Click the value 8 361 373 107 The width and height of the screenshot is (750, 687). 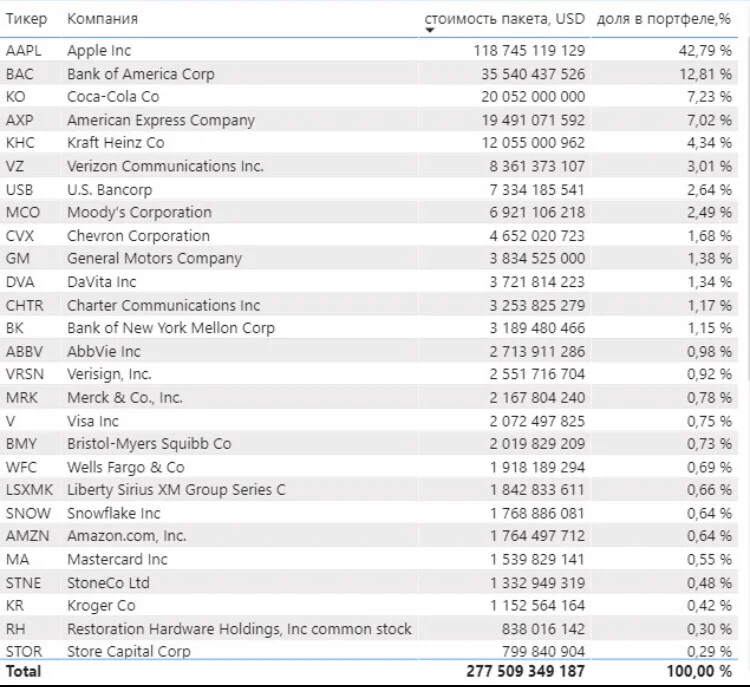coord(537,166)
